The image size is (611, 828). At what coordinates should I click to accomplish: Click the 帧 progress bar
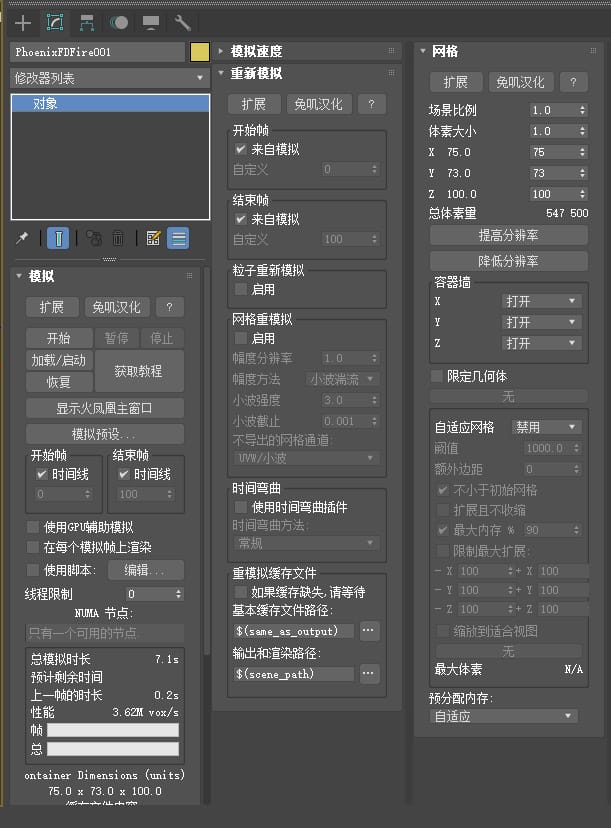(x=113, y=730)
